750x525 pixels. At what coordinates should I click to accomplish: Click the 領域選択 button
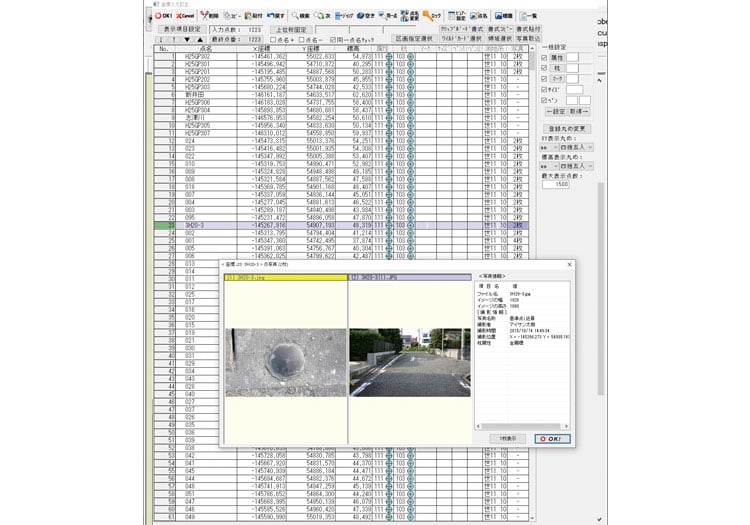click(499, 39)
